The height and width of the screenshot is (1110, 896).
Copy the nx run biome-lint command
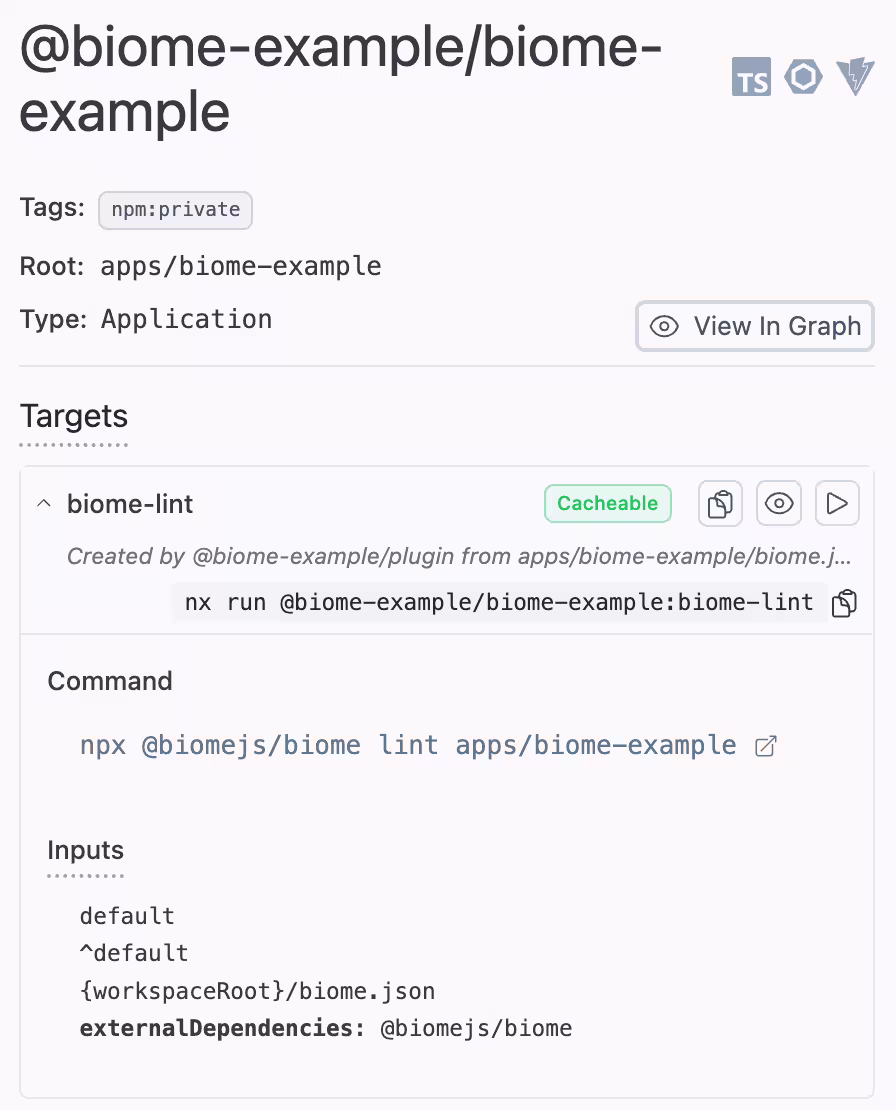click(845, 603)
